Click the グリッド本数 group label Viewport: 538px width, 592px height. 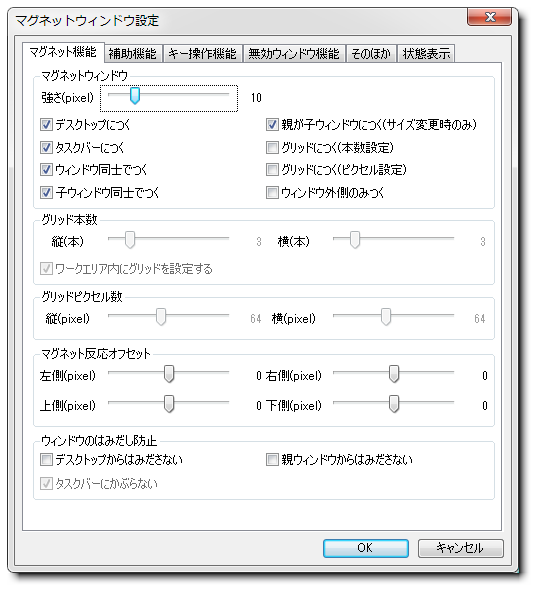coord(69,219)
